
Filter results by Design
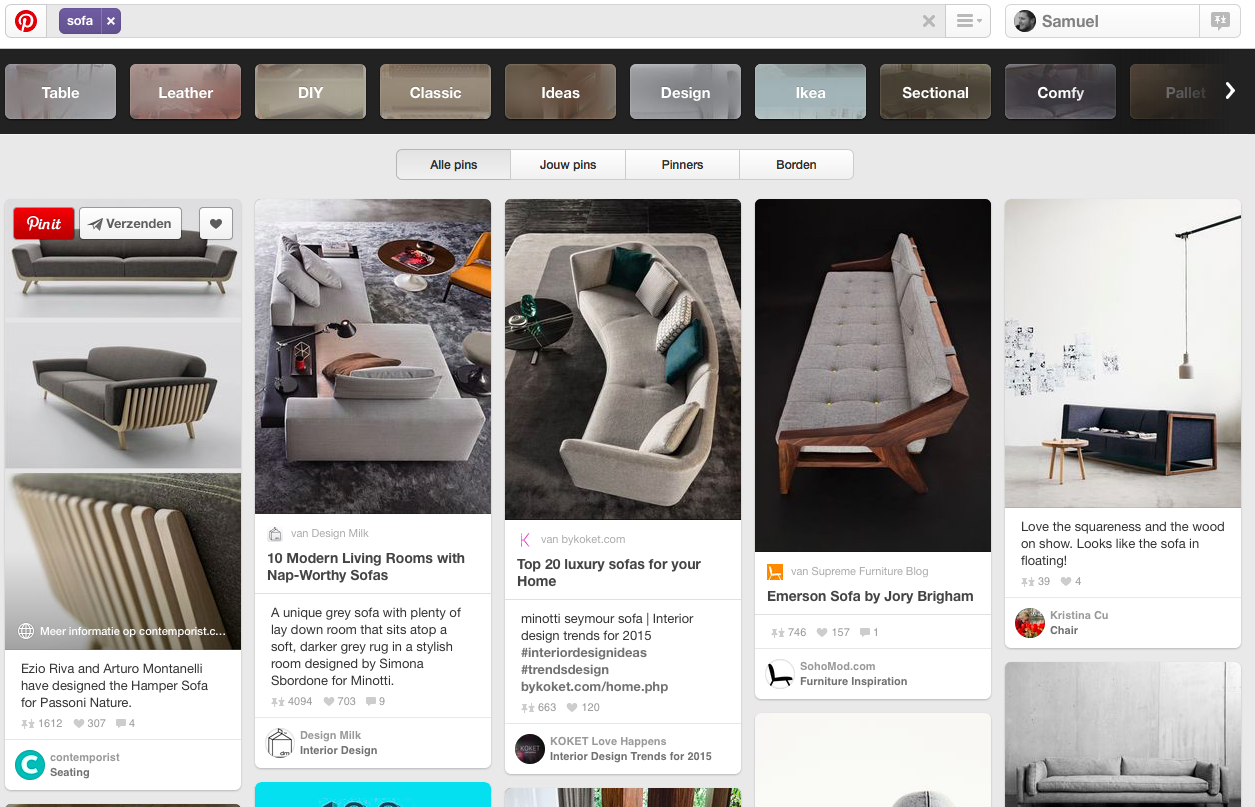pos(685,92)
